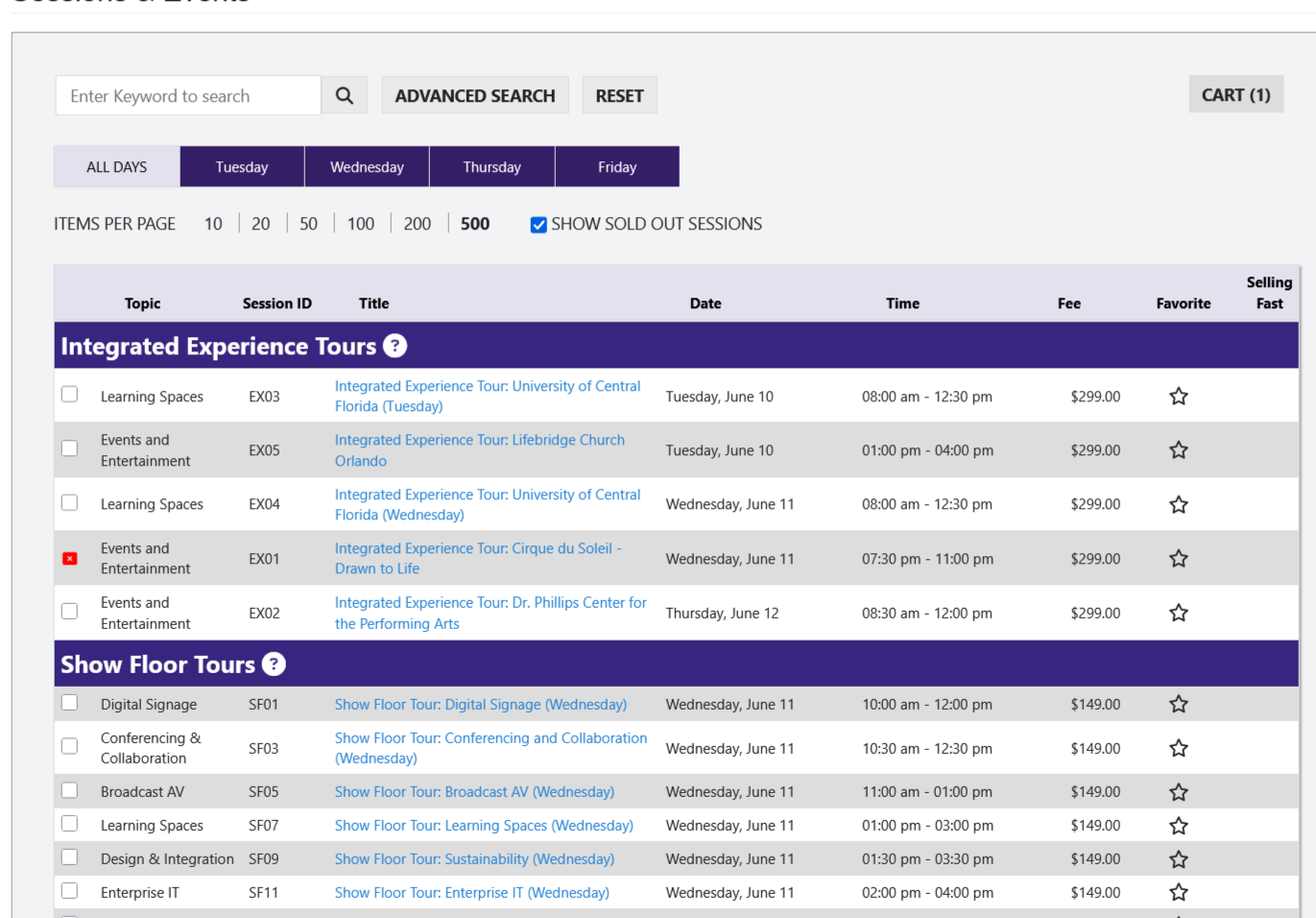Favorite session EX03 with the star icon
This screenshot has height=918, width=1316.
pos(1178,397)
